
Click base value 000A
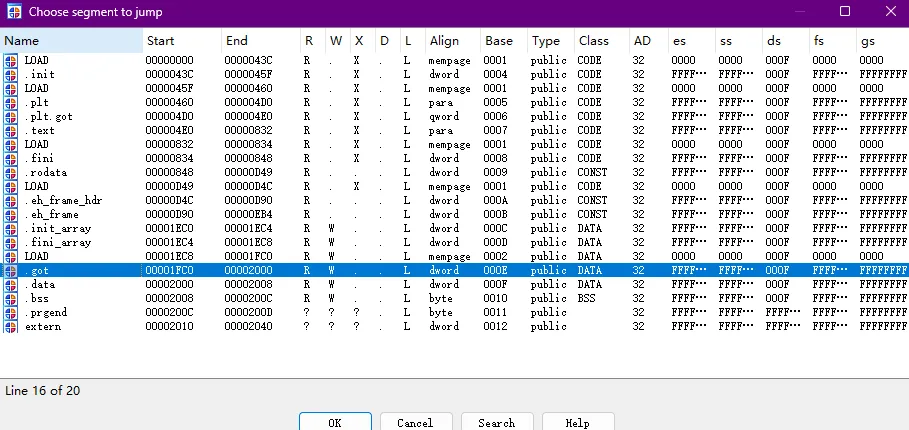click(495, 200)
